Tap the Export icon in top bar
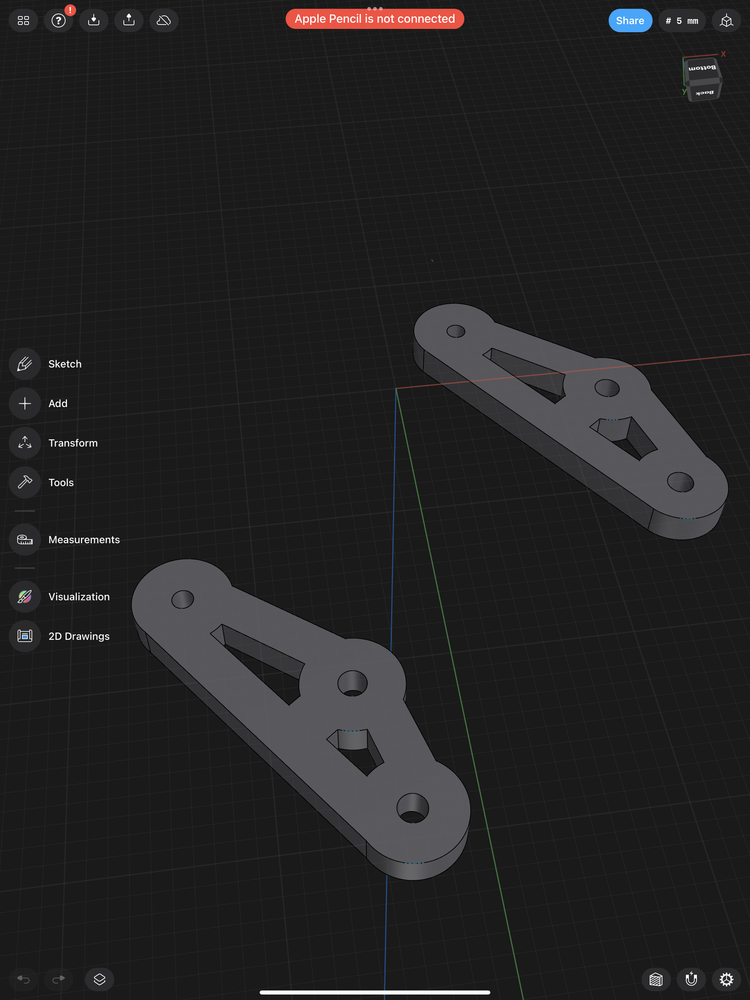 (128, 20)
